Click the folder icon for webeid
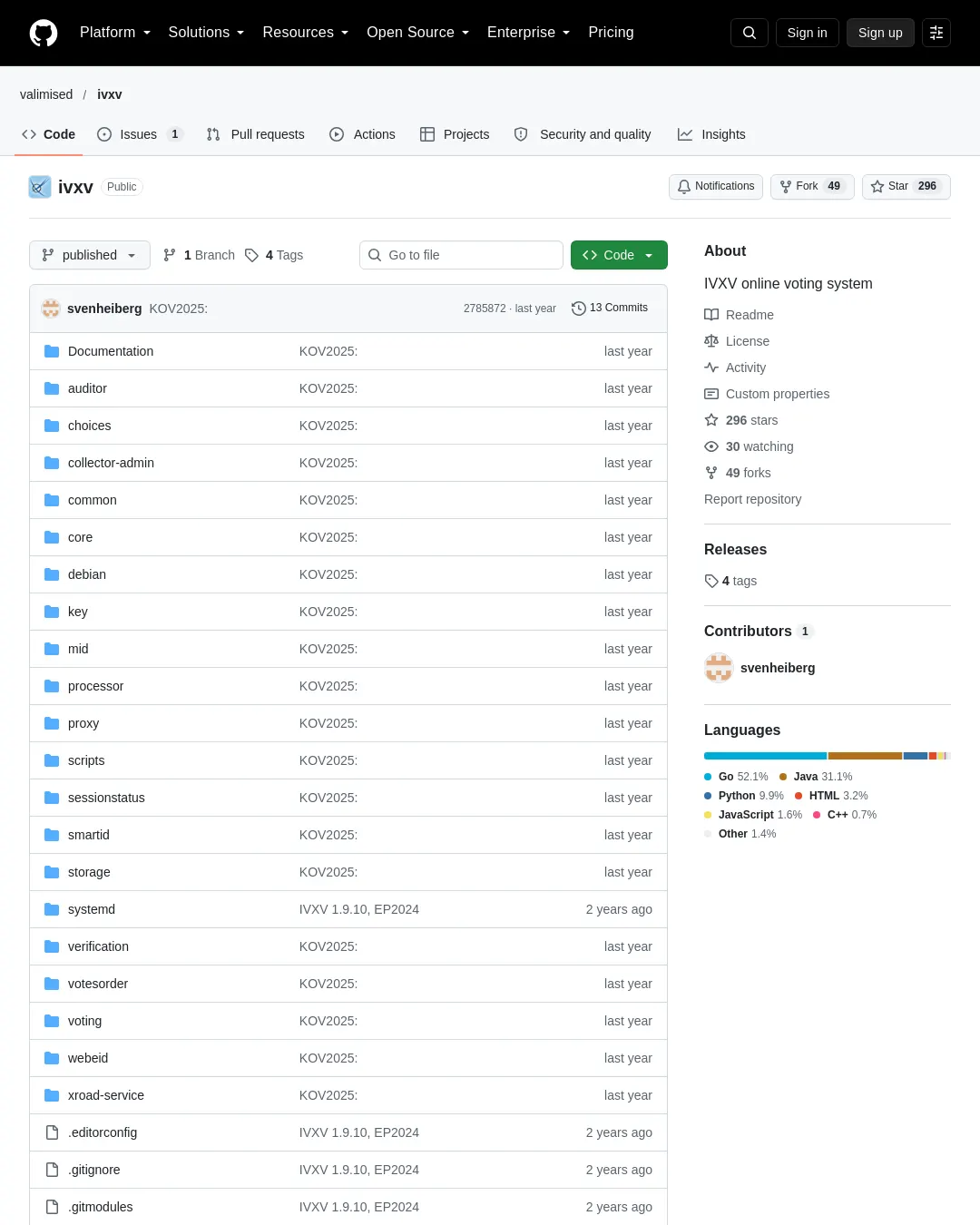 point(52,1058)
